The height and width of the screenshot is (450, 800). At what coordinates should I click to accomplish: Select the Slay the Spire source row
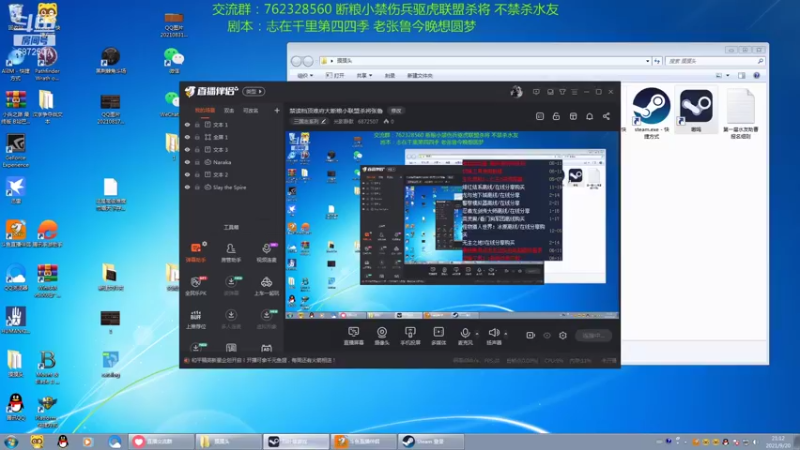click(x=232, y=187)
